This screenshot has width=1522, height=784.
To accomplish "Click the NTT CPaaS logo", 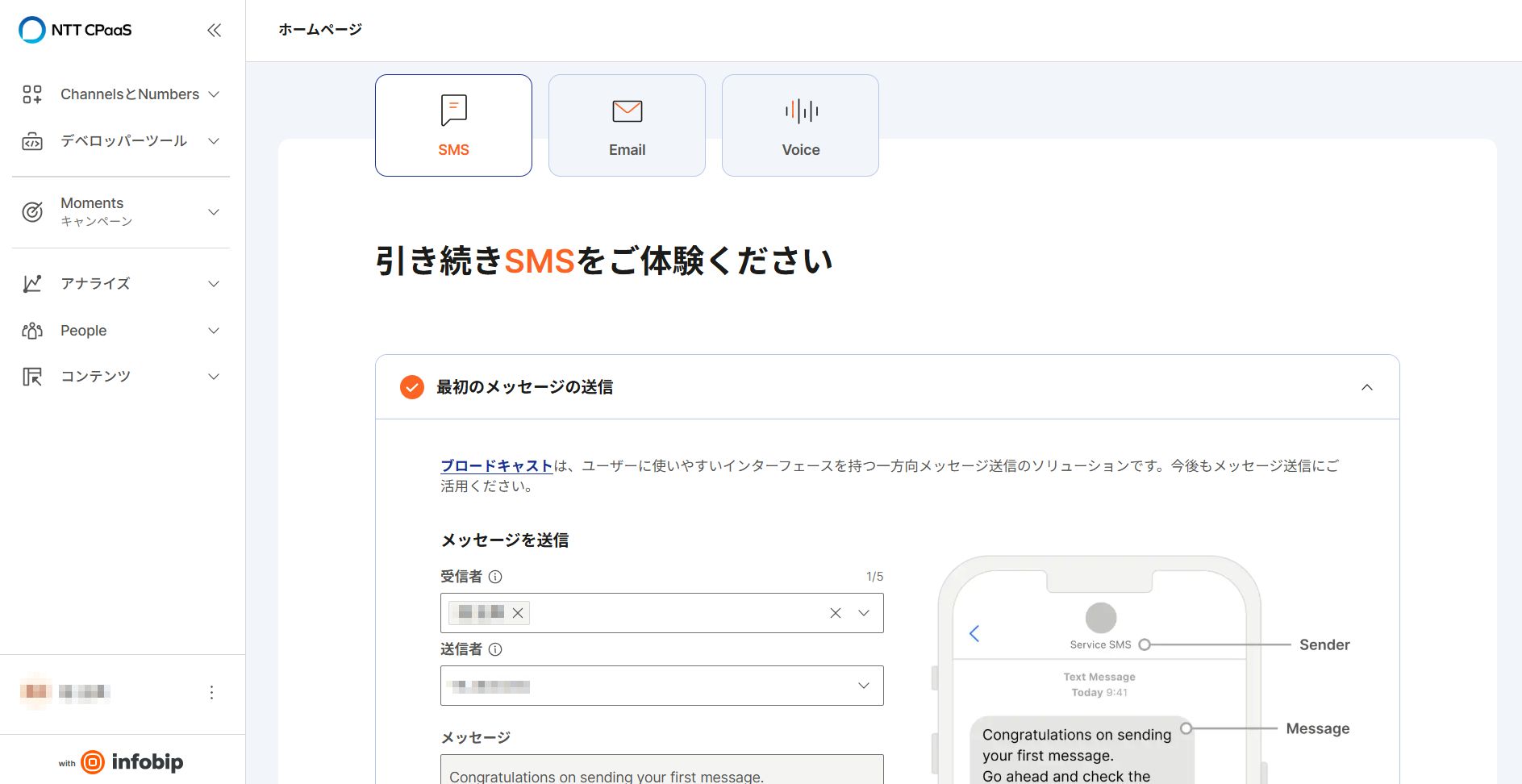I will tap(75, 30).
